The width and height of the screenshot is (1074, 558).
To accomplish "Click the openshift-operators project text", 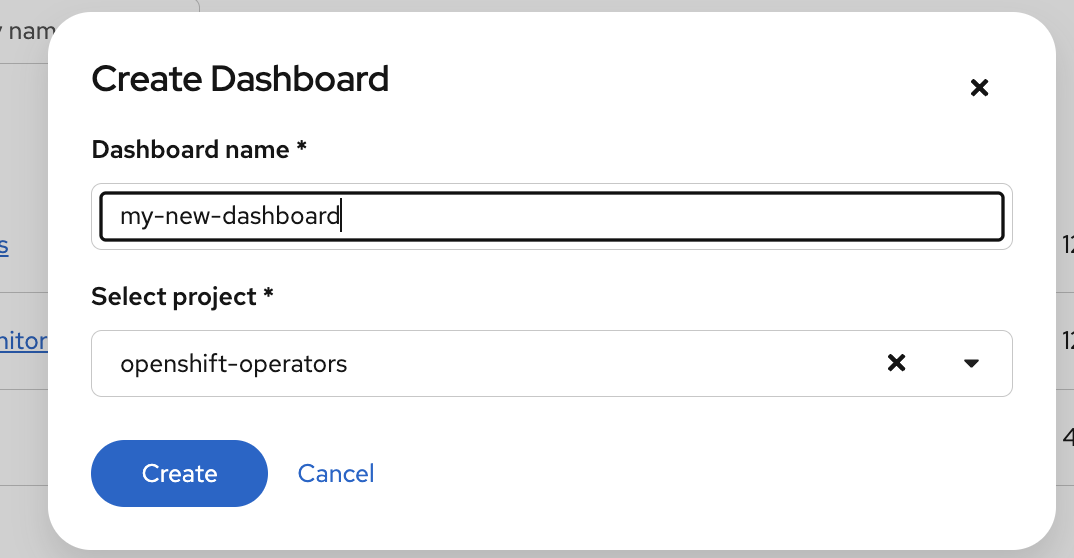I will point(233,363).
